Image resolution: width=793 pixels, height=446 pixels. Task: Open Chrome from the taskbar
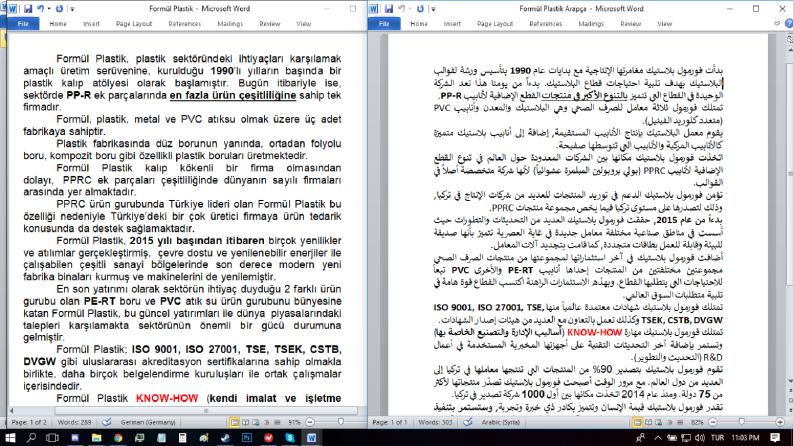click(x=118, y=437)
